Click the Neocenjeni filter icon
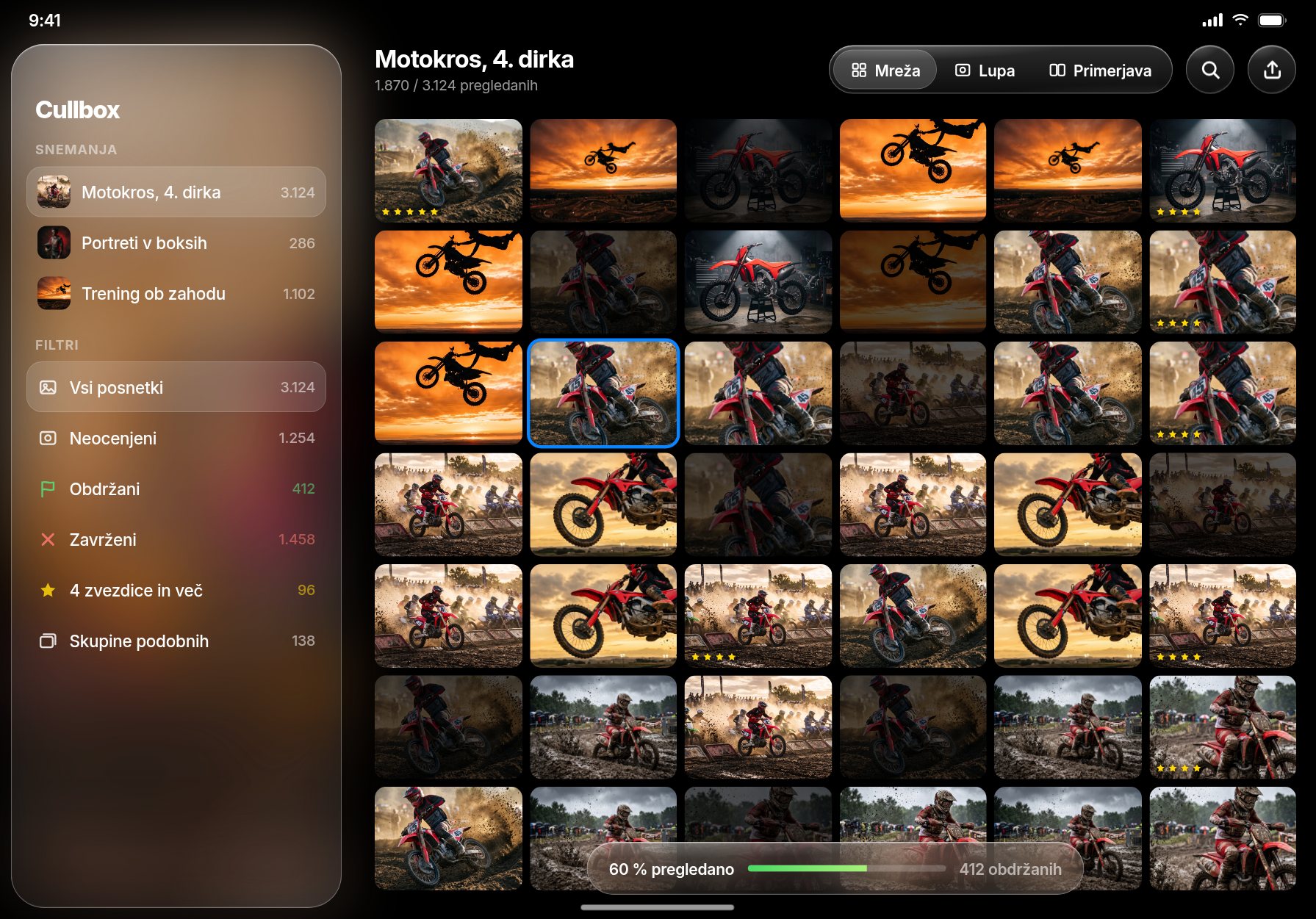 48,438
